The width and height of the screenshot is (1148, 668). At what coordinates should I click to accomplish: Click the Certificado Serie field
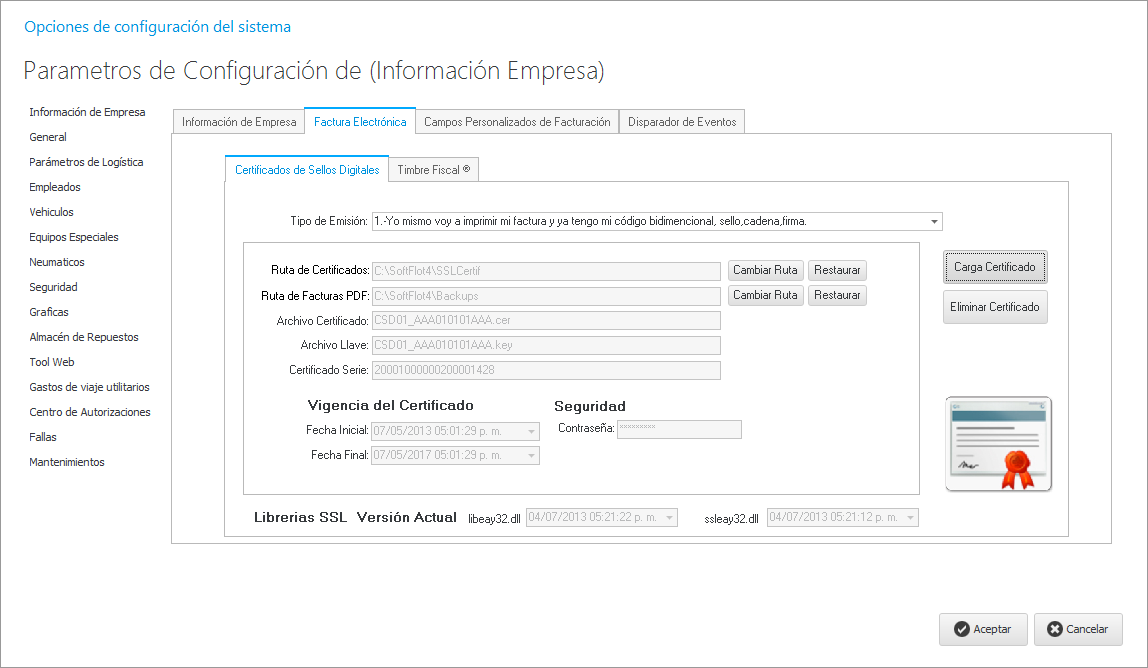546,370
